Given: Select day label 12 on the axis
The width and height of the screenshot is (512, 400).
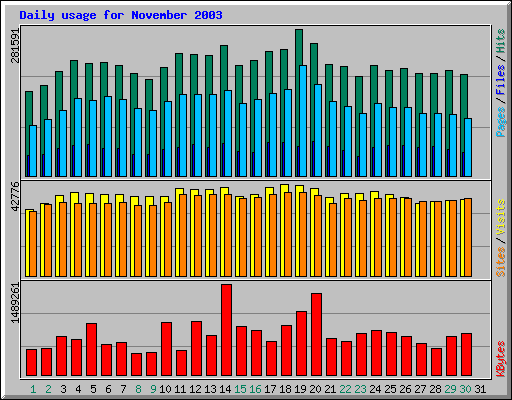Looking at the screenshot, I should coord(195,389).
